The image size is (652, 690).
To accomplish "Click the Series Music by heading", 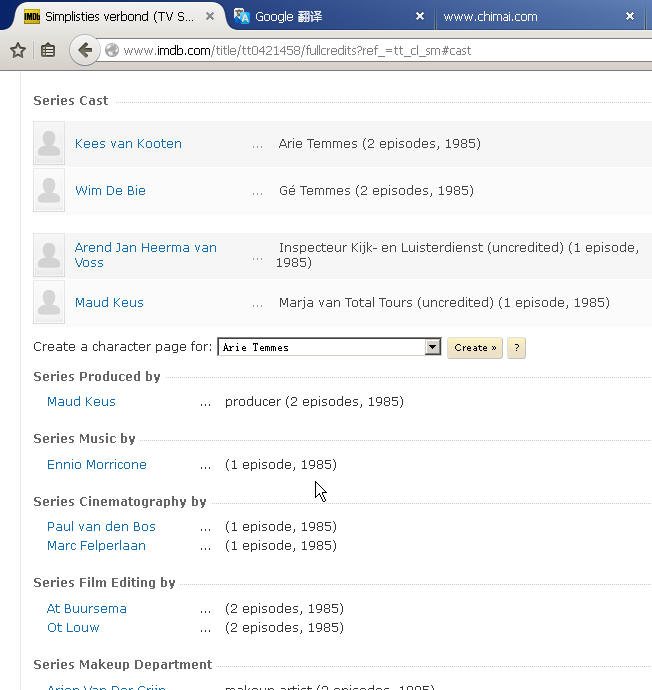I will pos(84,439).
